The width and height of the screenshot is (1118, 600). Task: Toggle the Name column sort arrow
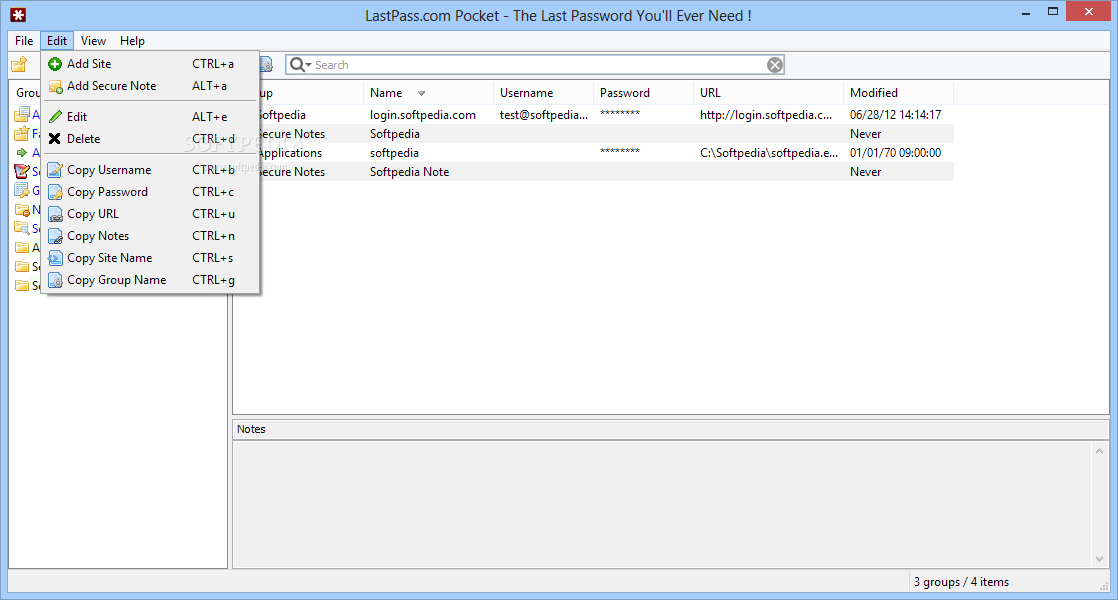click(x=421, y=94)
